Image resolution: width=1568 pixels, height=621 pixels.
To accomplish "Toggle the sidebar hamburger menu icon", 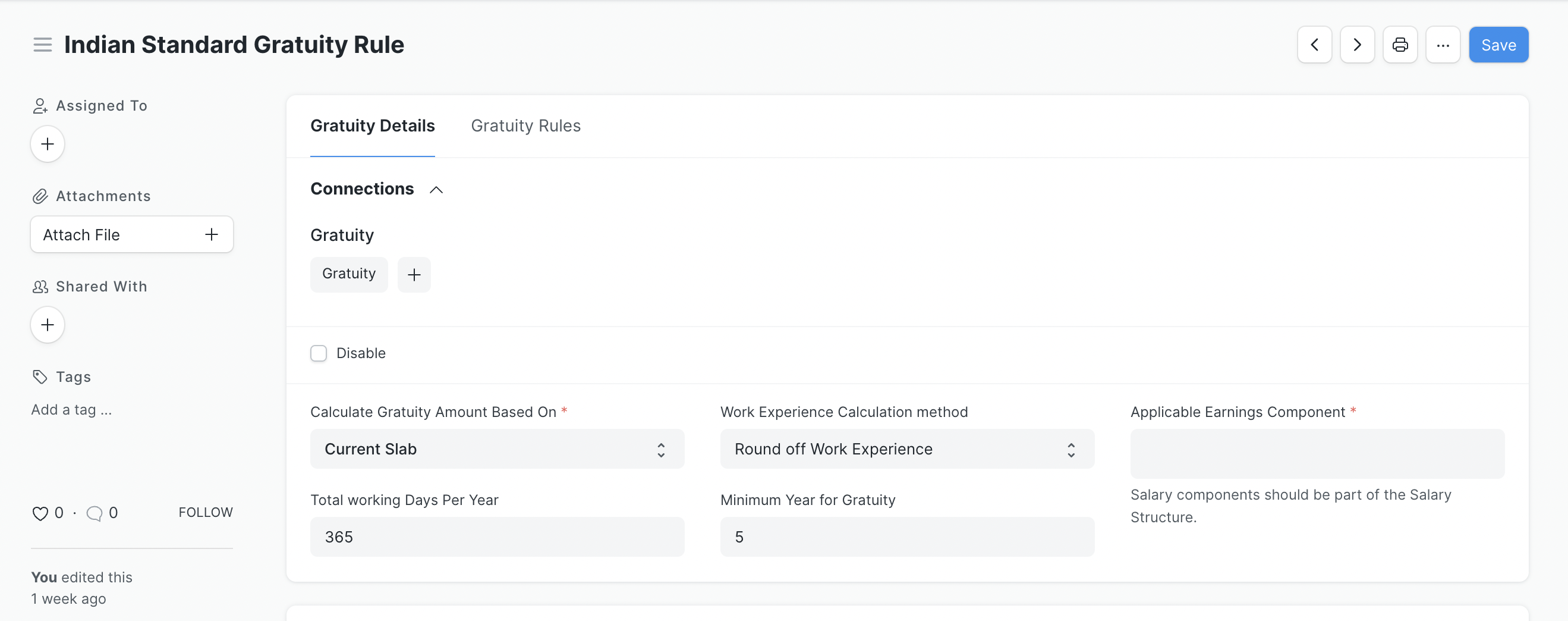I will [42, 45].
